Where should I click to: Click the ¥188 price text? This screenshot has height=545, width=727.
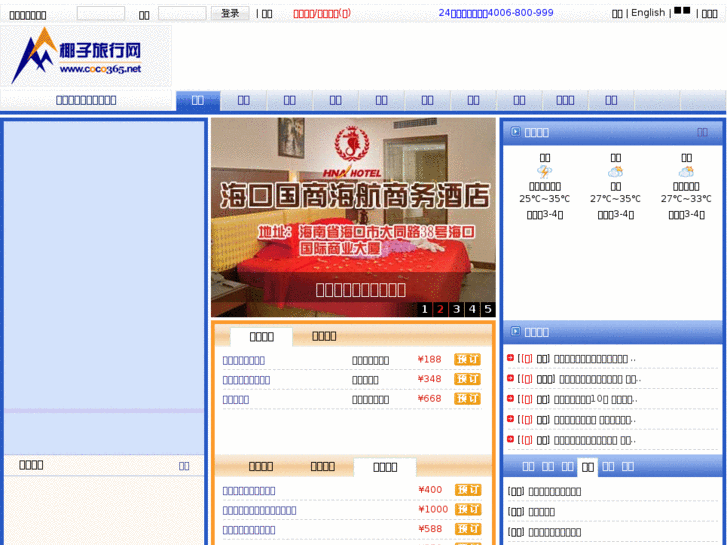(429, 359)
